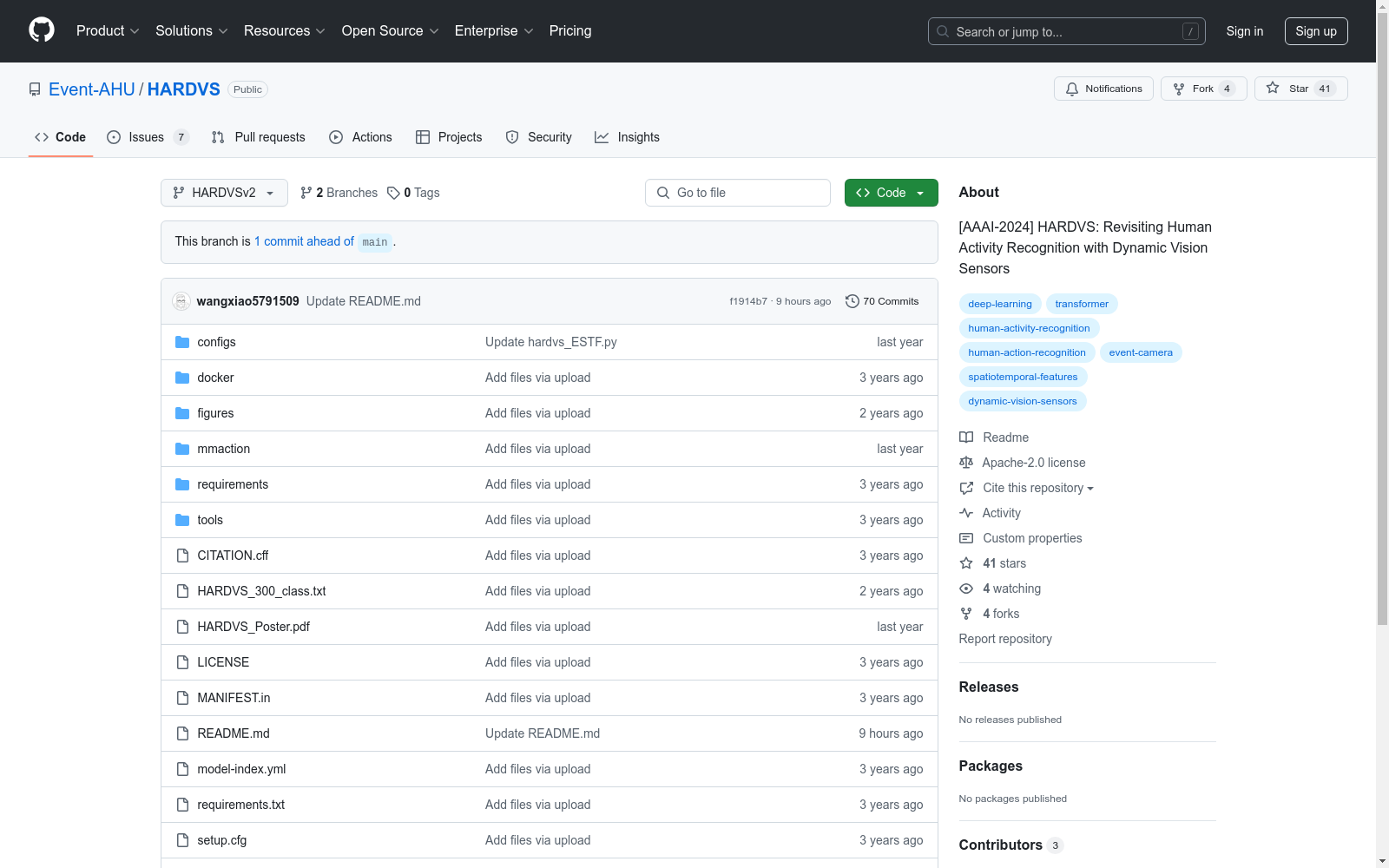Expand the Enterprise menu

[494, 30]
